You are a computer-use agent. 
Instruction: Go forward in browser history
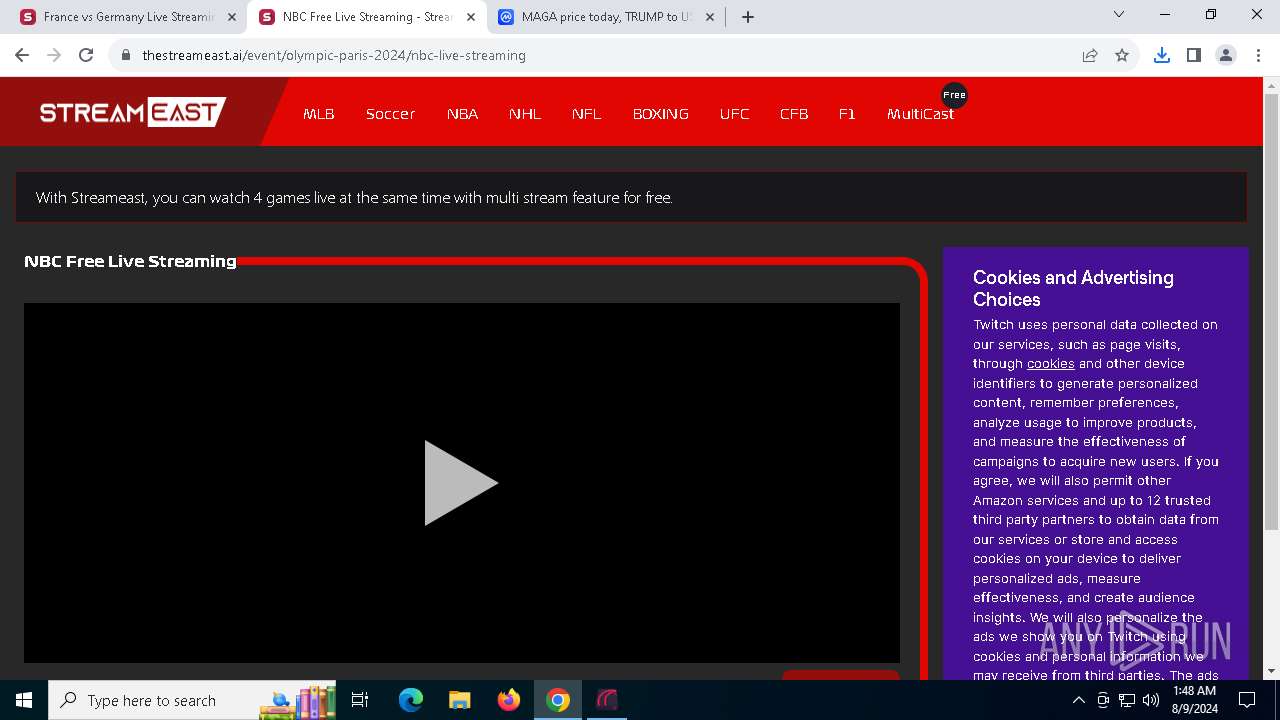[x=54, y=55]
